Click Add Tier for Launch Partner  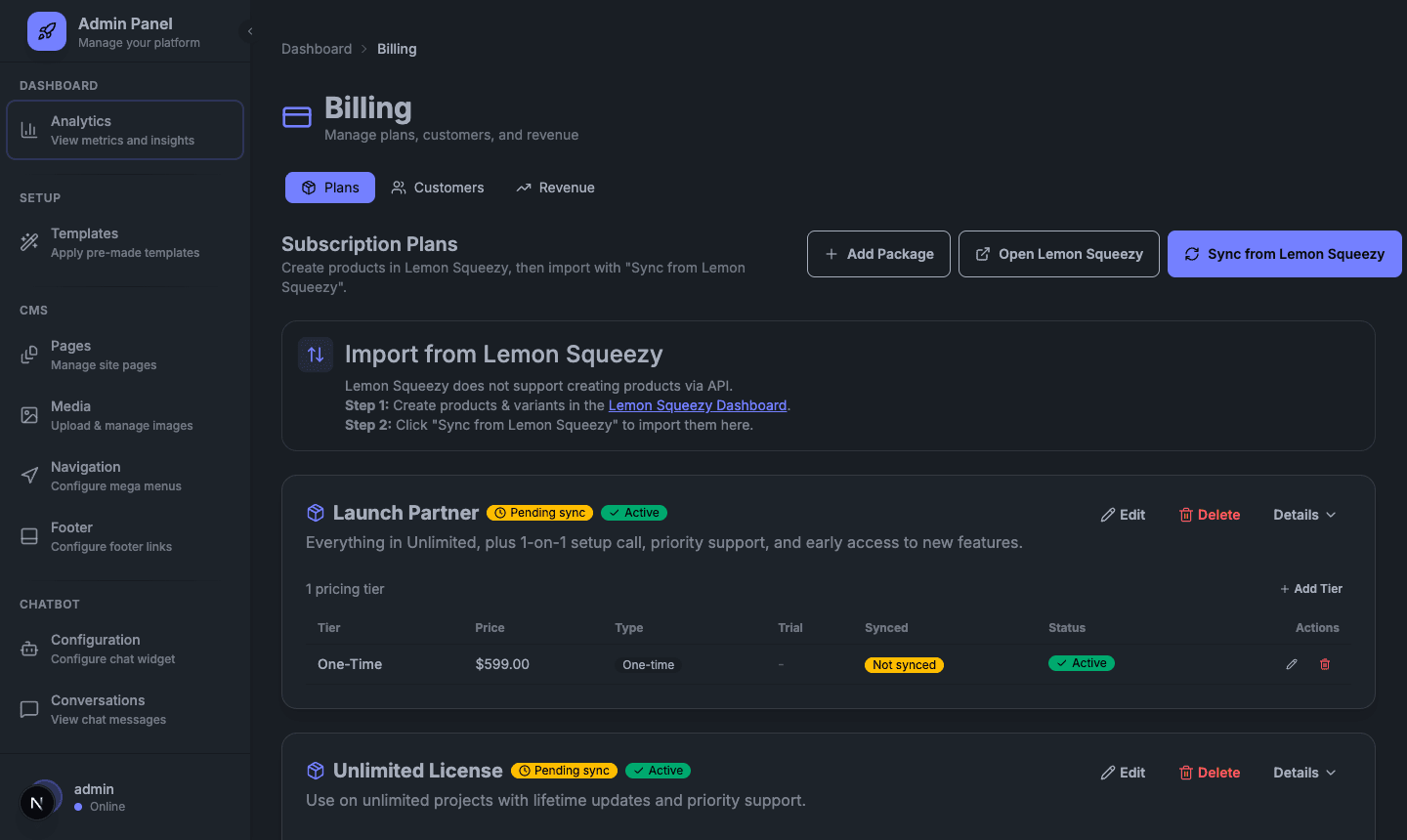click(x=1310, y=588)
